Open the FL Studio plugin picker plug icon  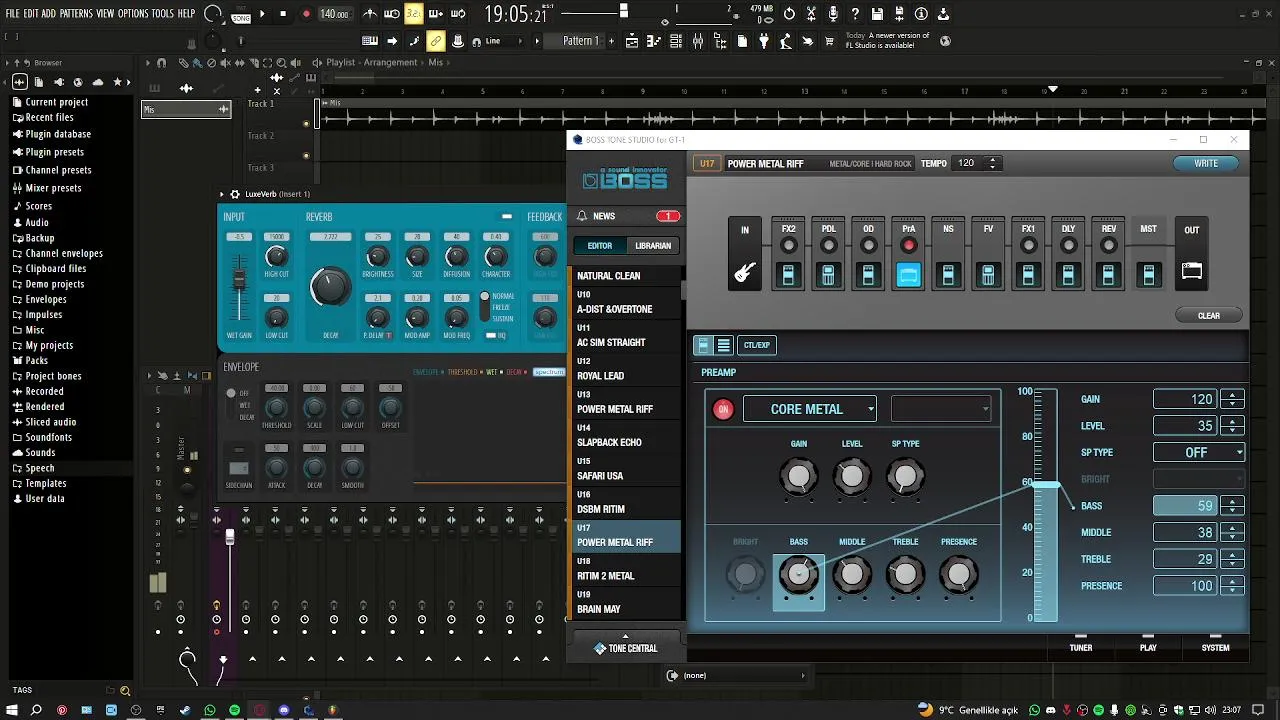[x=764, y=41]
